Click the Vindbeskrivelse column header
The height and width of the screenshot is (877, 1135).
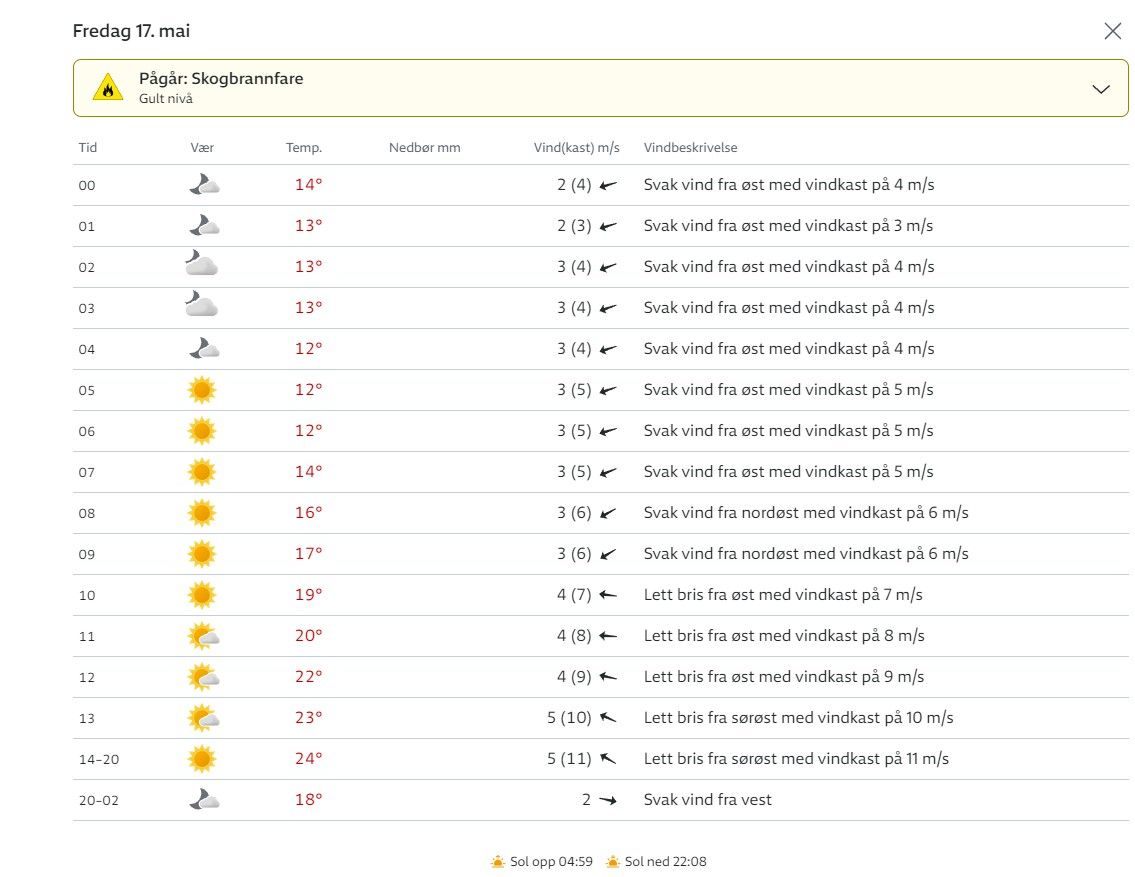tap(690, 148)
